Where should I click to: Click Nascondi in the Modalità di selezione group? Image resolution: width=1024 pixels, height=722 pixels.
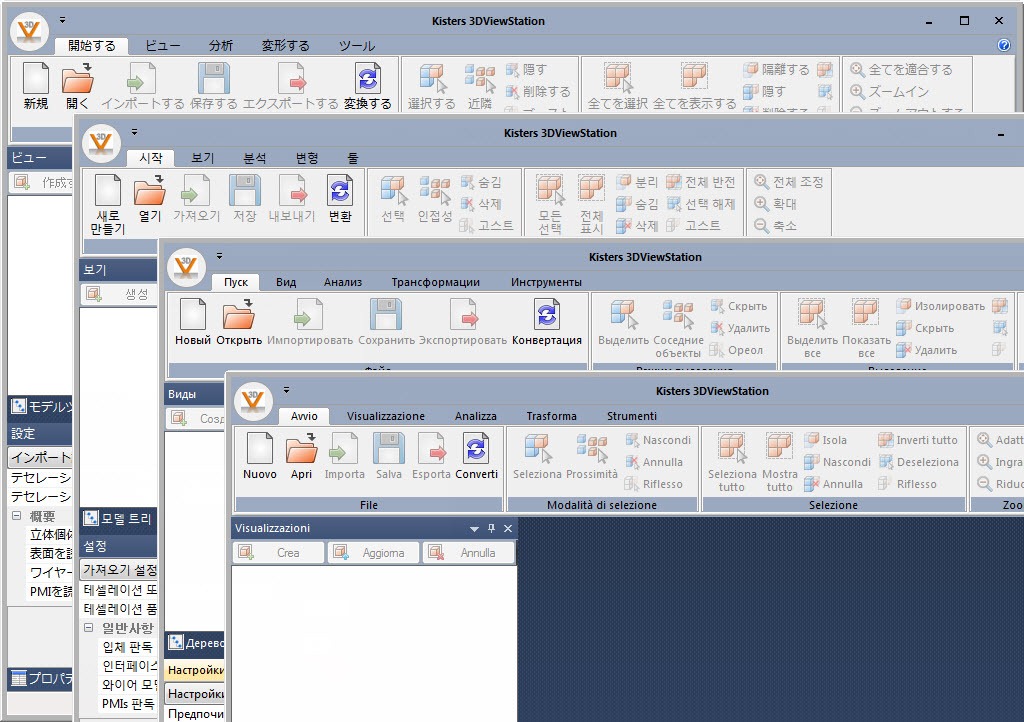pyautogui.click(x=658, y=440)
